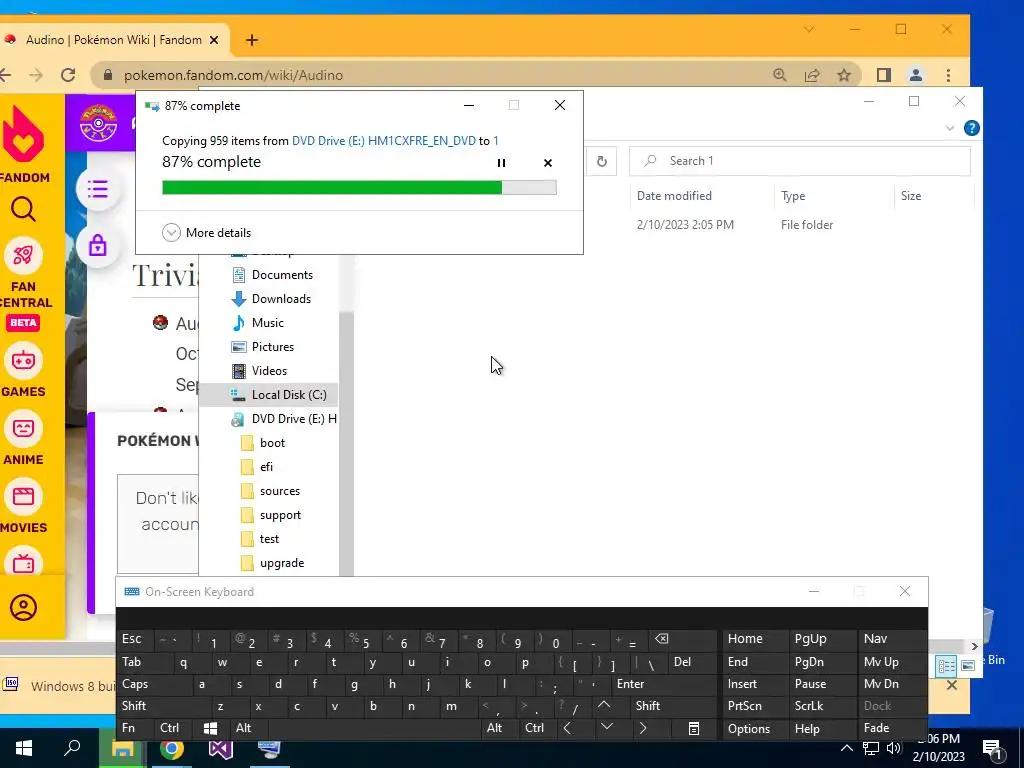Toggle Chrome side panel
The width and height of the screenshot is (1024, 768).
pos(884,75)
